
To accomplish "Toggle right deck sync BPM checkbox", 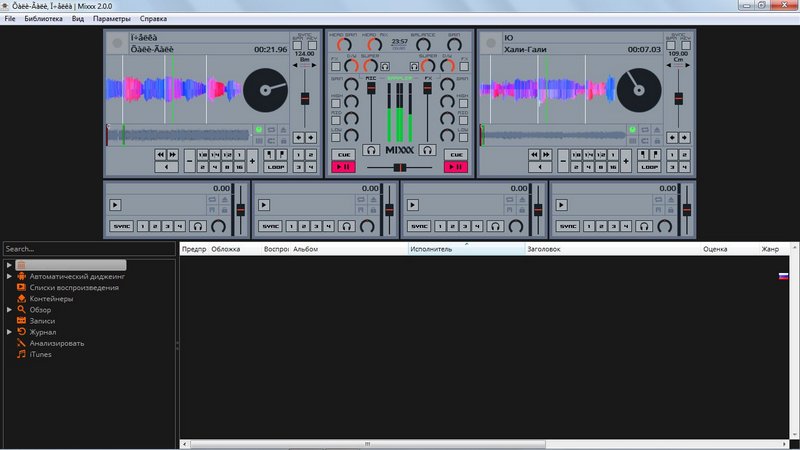I will click(x=671, y=45).
